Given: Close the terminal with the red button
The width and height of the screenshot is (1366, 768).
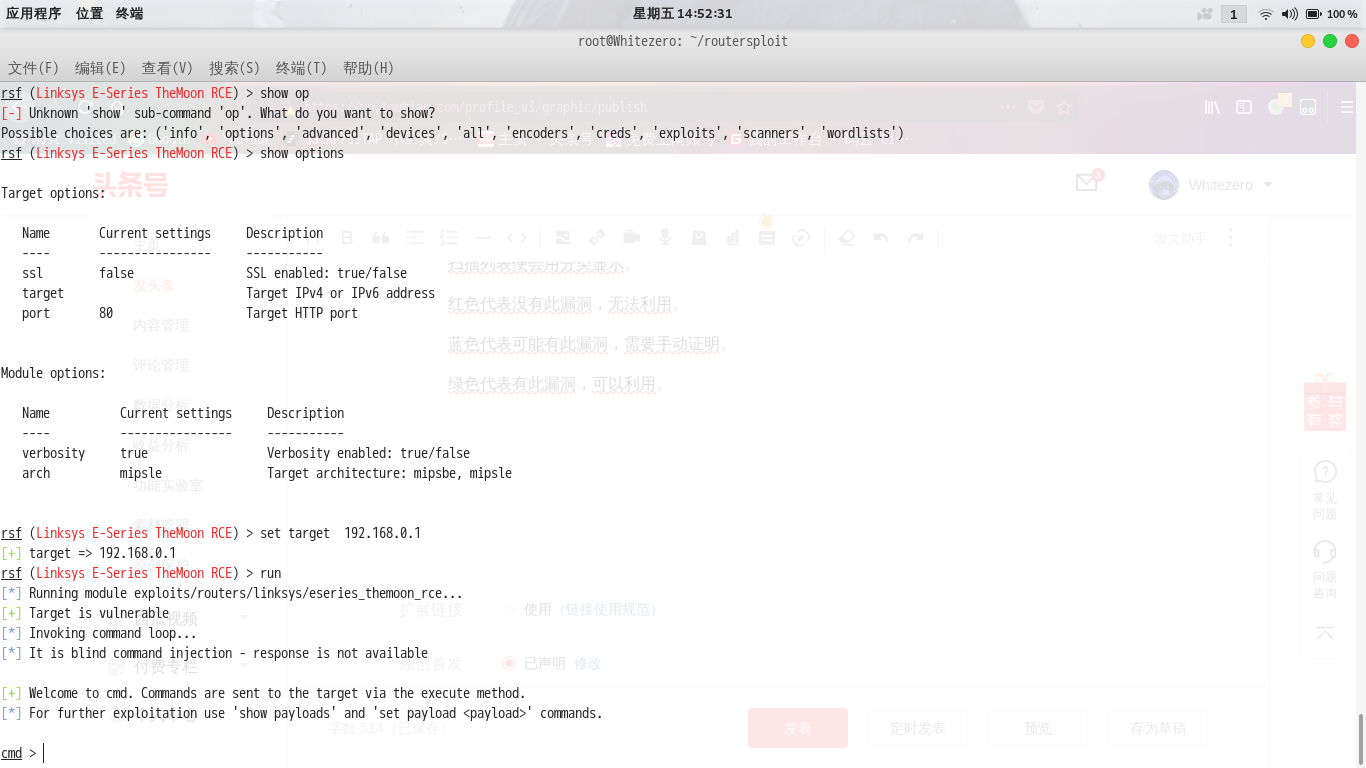Looking at the screenshot, I should tap(1352, 41).
